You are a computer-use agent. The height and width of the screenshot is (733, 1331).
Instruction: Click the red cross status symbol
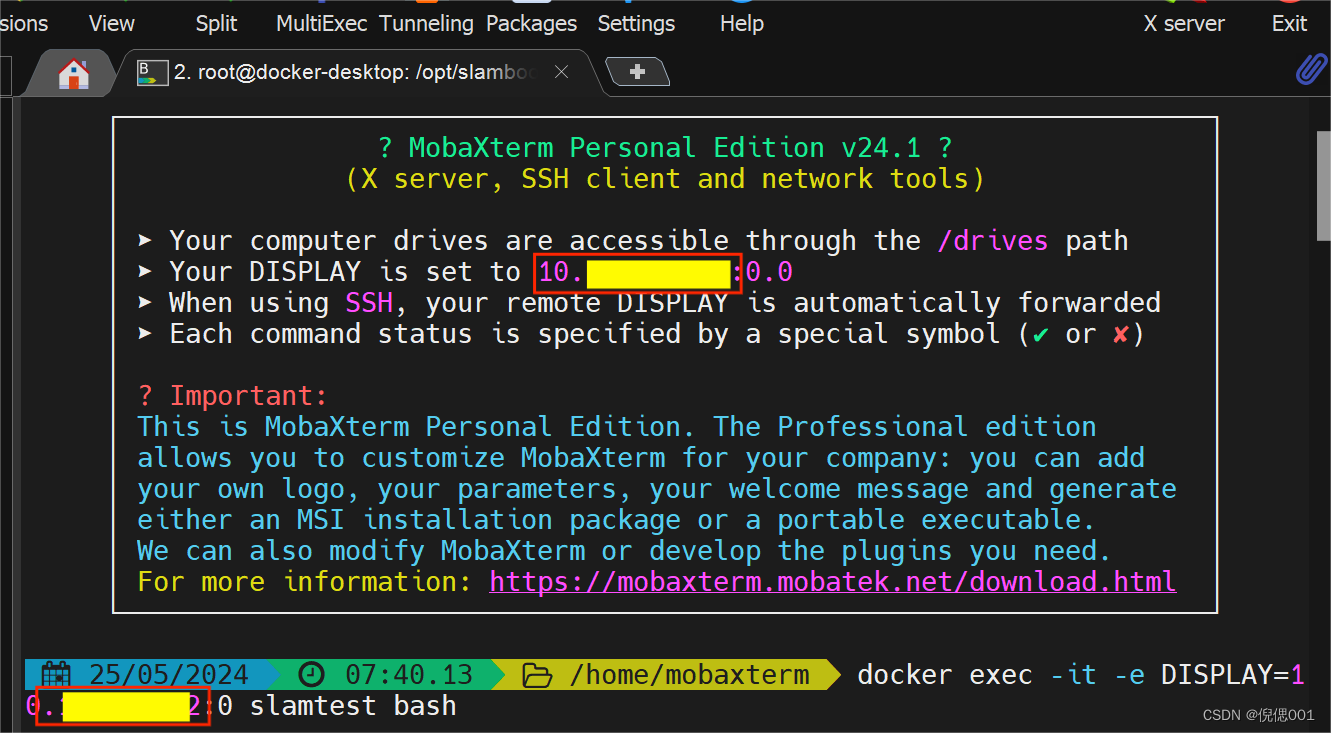pos(1120,334)
